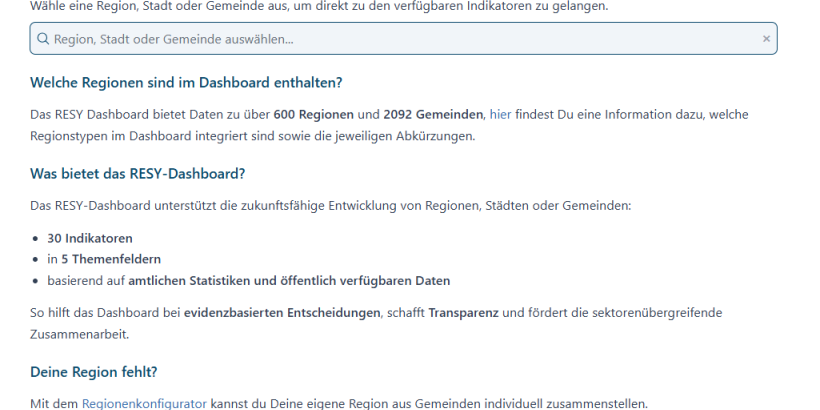820x410 pixels.
Task: Click the magnifier icon in the region search
Action: pyautogui.click(x=42, y=39)
